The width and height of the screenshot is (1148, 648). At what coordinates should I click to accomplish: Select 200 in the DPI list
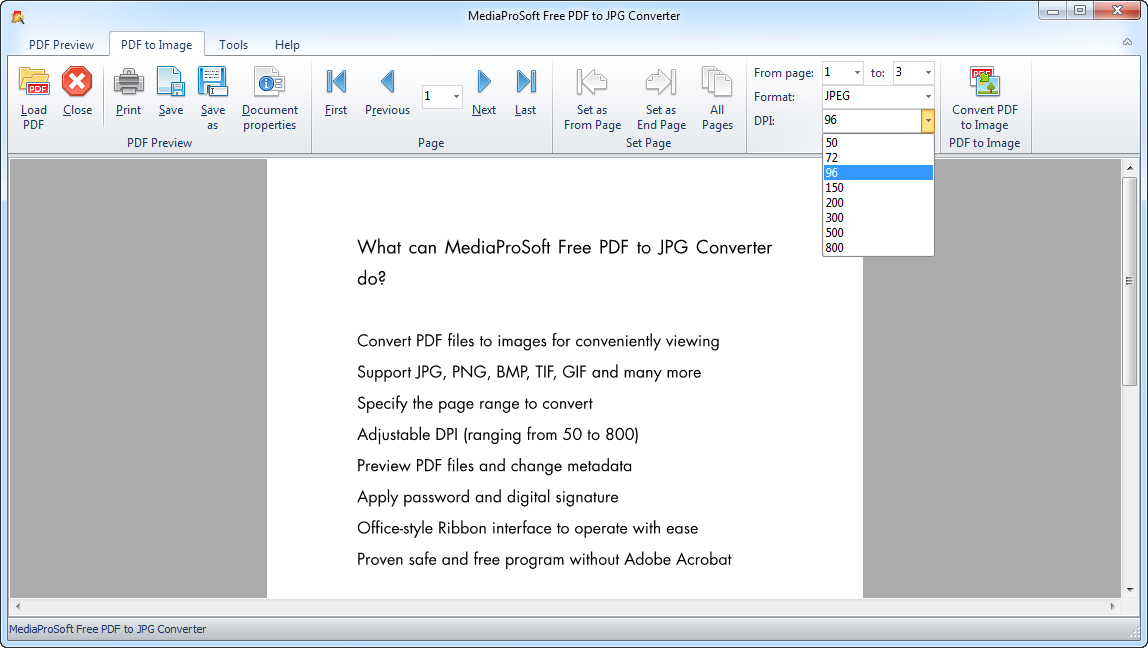coord(878,203)
